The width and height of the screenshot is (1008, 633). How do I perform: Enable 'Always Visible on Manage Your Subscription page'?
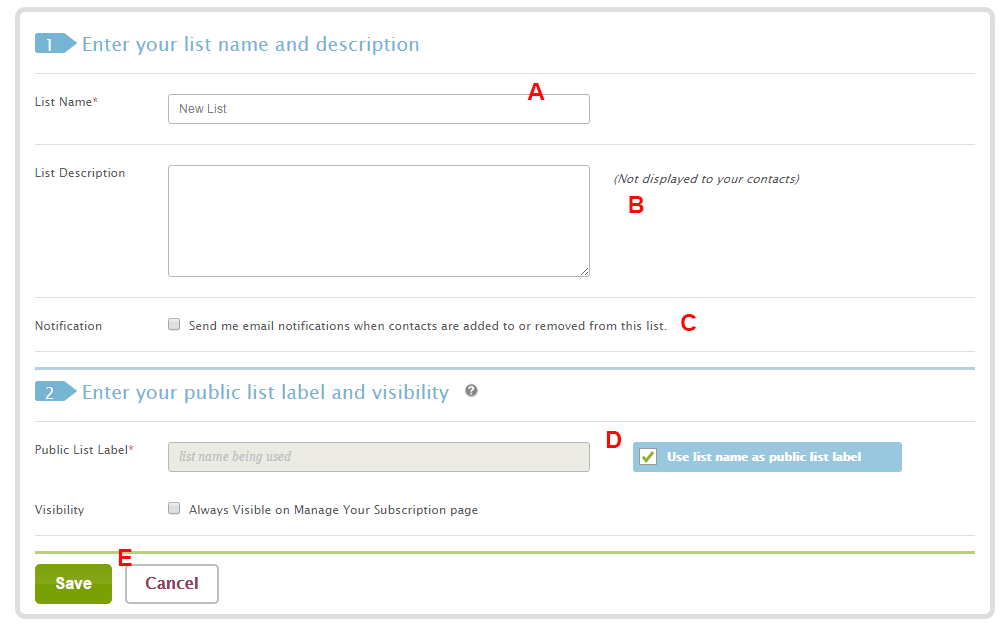tap(173, 509)
